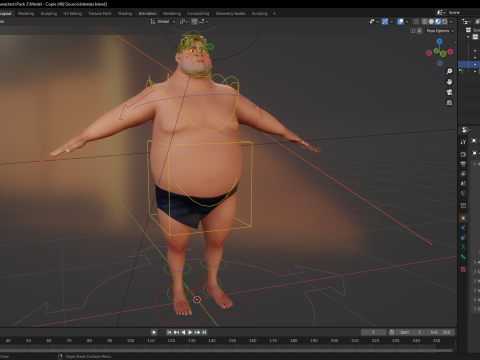Viewport: 480px width, 360px height.
Task: Switch to Layout workspace tab
Action: [5, 13]
